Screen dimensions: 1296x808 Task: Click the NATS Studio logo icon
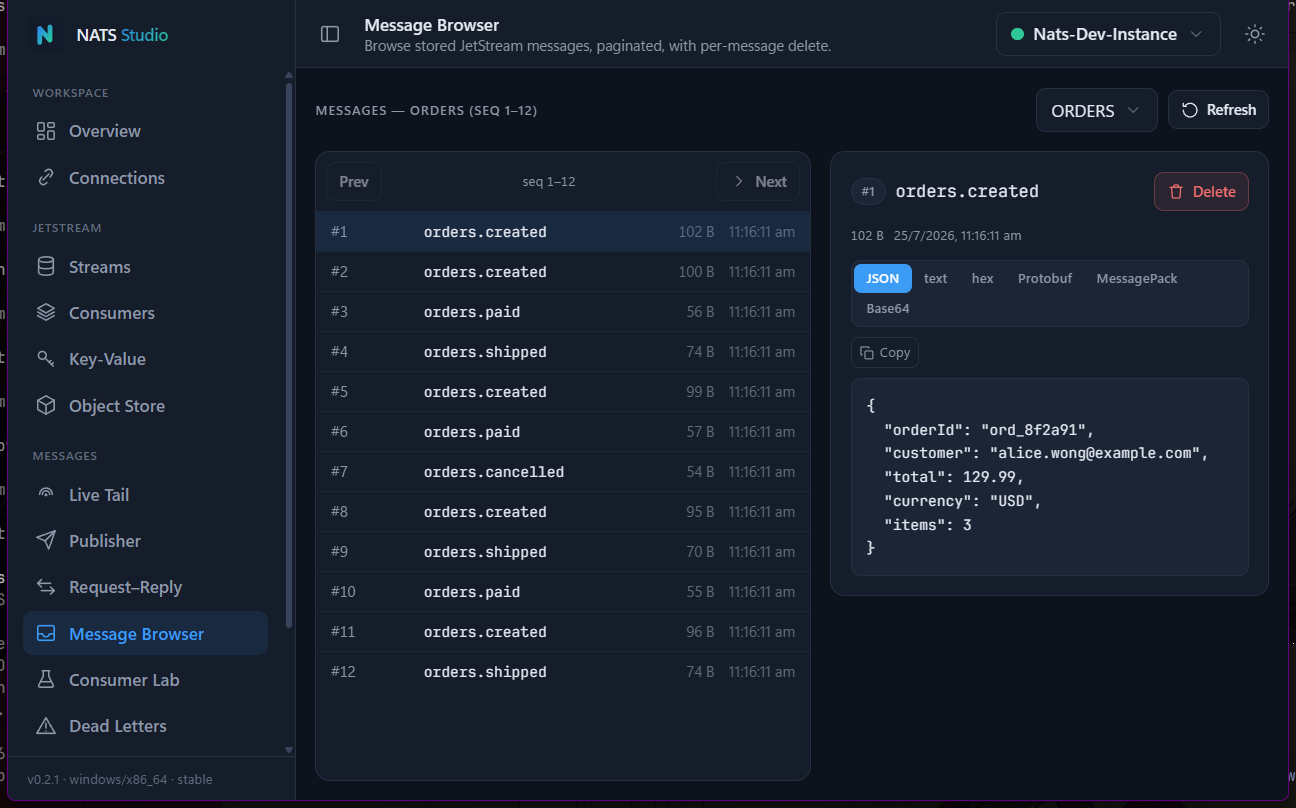[44, 34]
